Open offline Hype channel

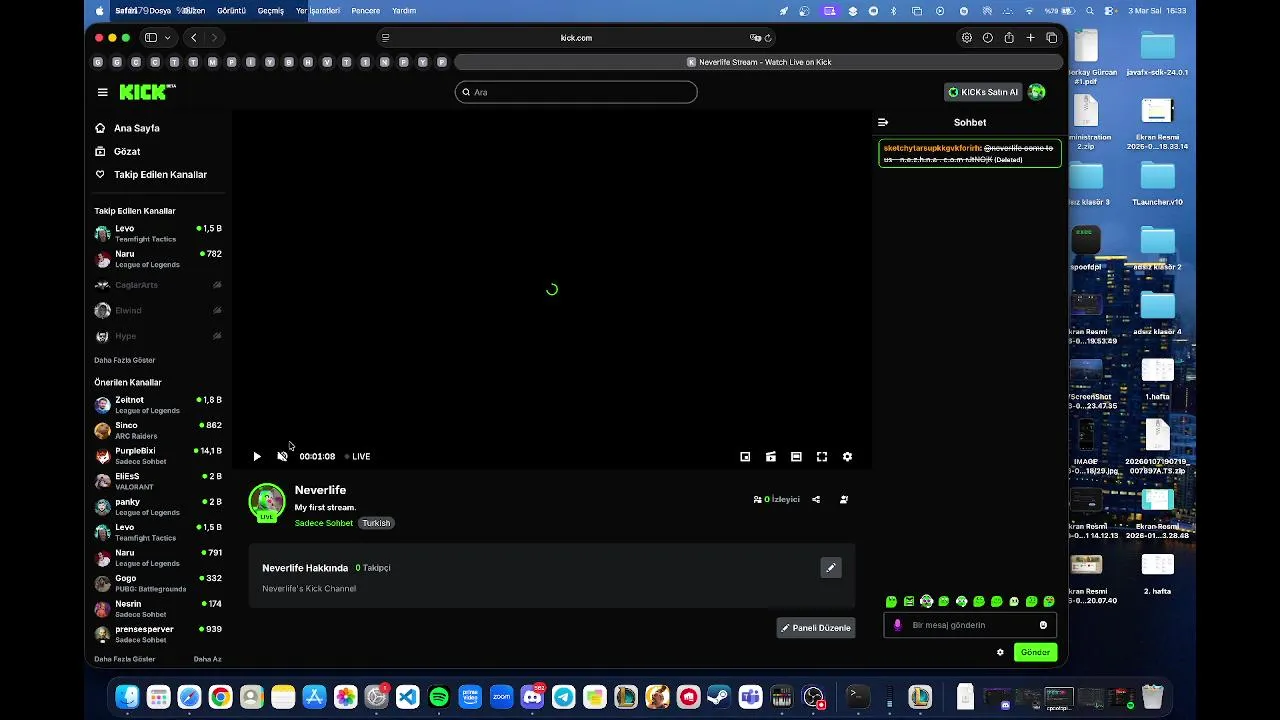(x=158, y=336)
